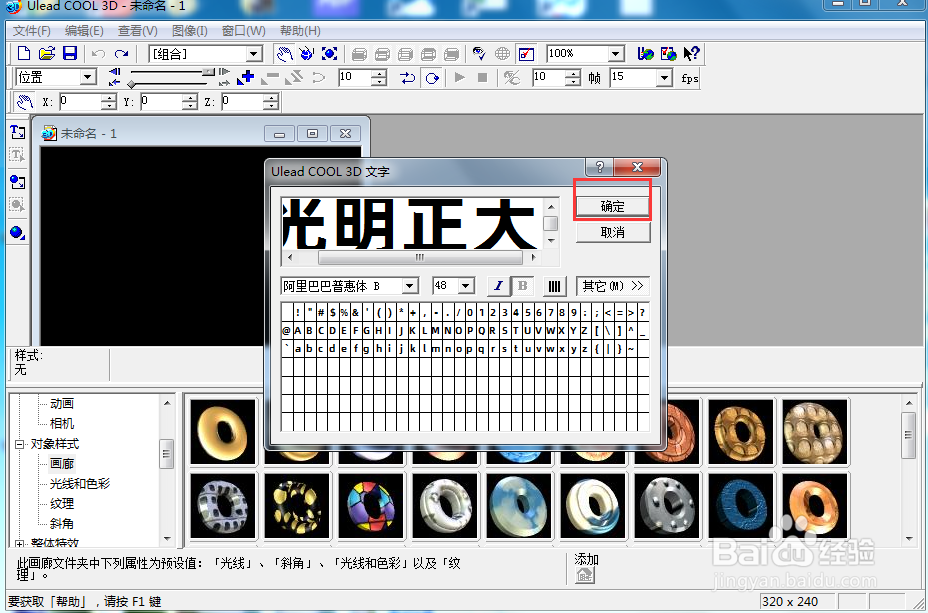Toggle Italic style in the text dialog

point(499,286)
